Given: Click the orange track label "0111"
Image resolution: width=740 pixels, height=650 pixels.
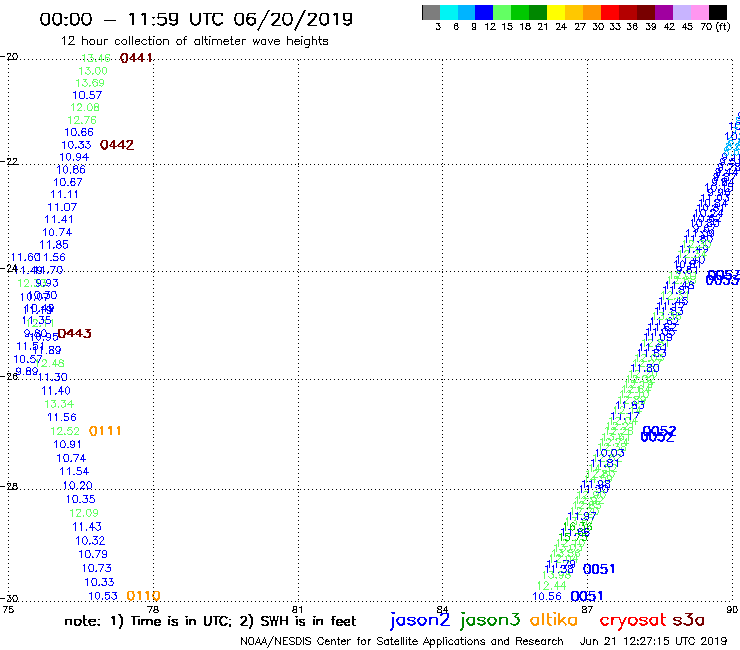Looking at the screenshot, I should pos(105,431).
